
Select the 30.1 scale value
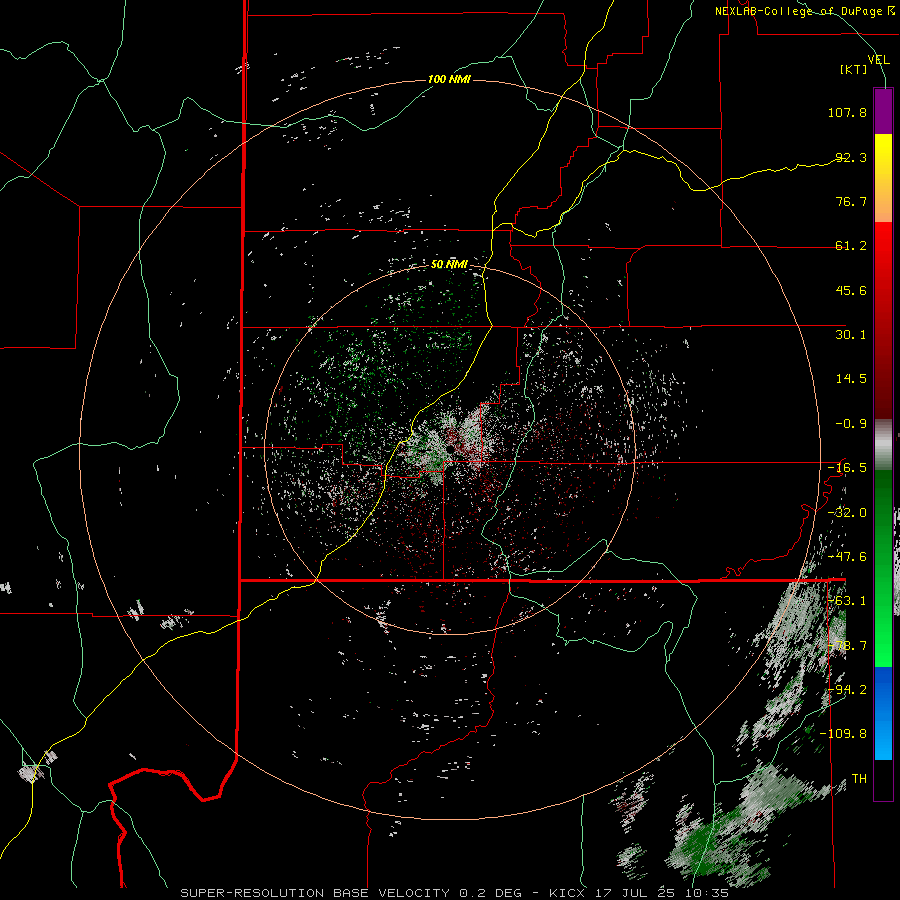pyautogui.click(x=851, y=335)
